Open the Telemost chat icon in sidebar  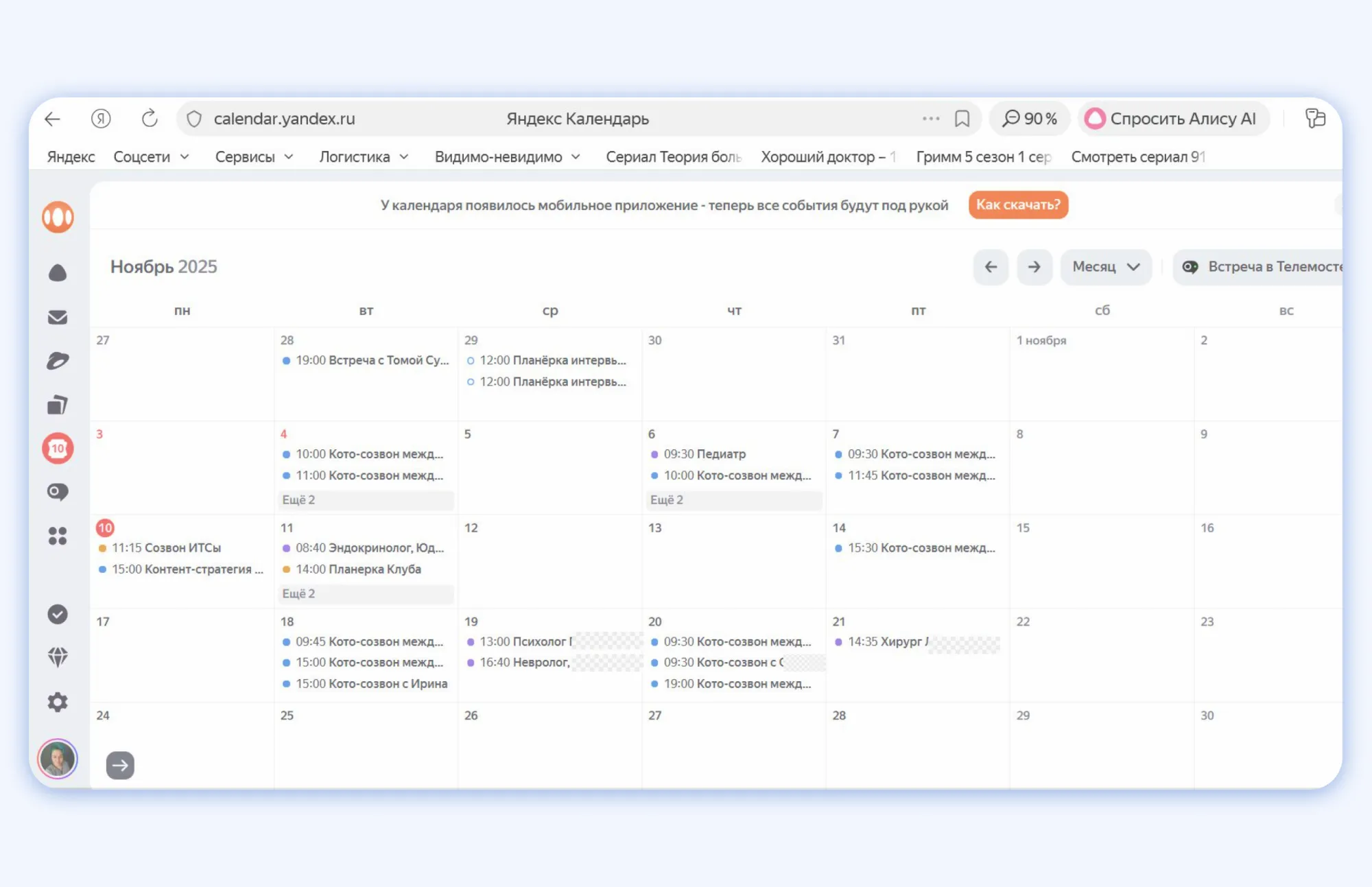point(58,492)
